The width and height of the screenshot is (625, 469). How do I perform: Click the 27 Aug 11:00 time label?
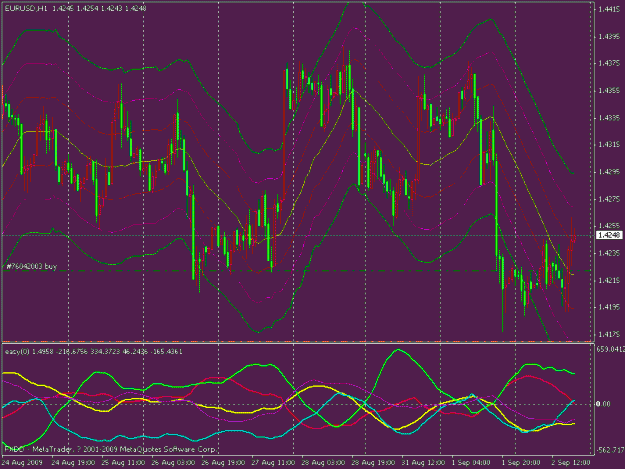click(x=273, y=463)
